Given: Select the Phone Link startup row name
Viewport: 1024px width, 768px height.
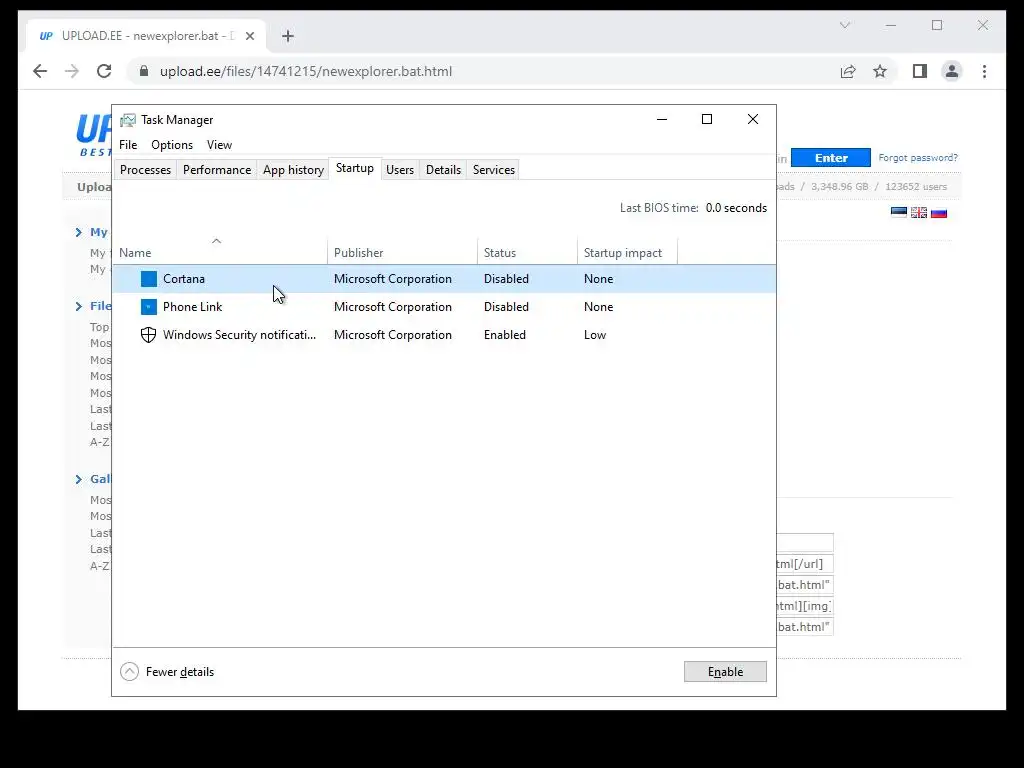Looking at the screenshot, I should 193,307.
